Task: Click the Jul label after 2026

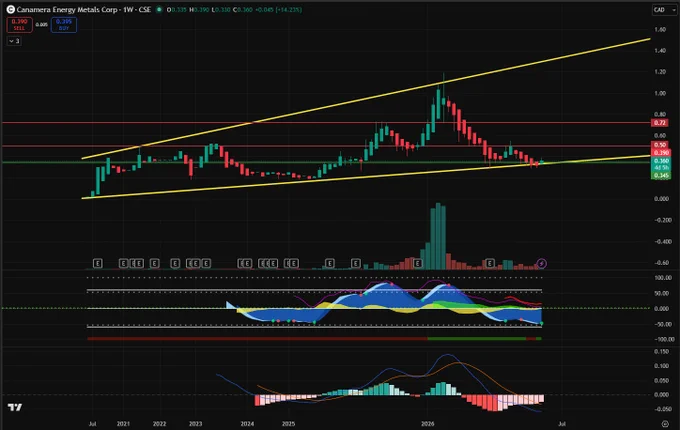Action: point(562,423)
